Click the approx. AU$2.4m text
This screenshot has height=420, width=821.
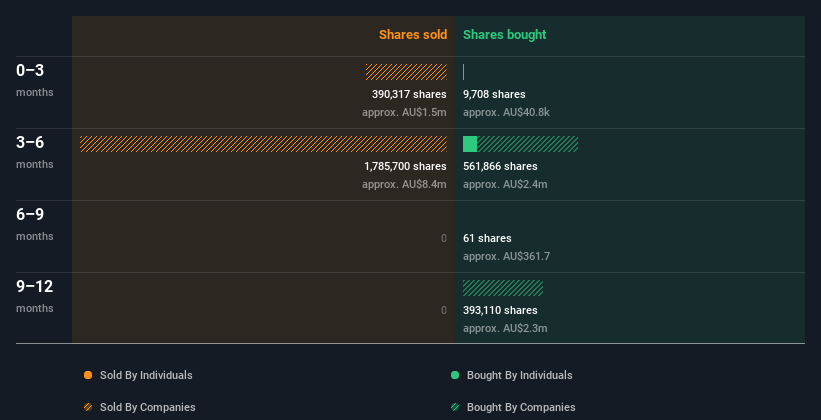505,184
